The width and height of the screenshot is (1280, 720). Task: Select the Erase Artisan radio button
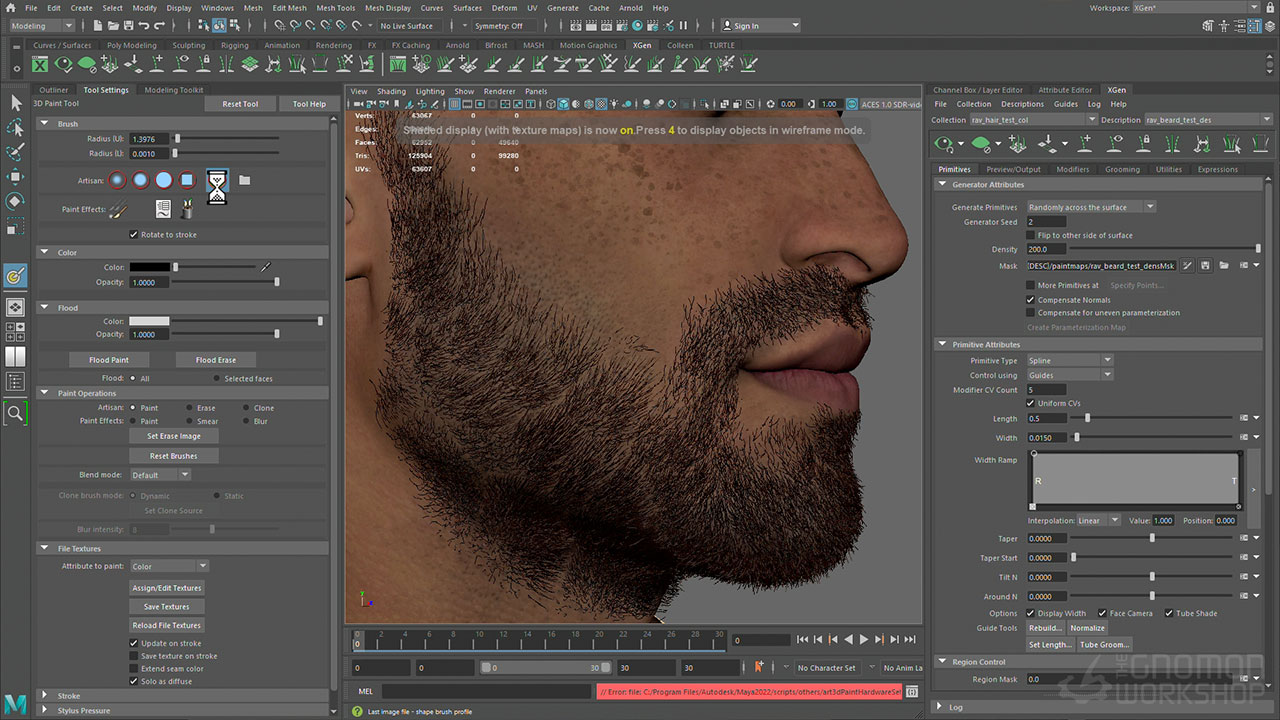point(189,408)
